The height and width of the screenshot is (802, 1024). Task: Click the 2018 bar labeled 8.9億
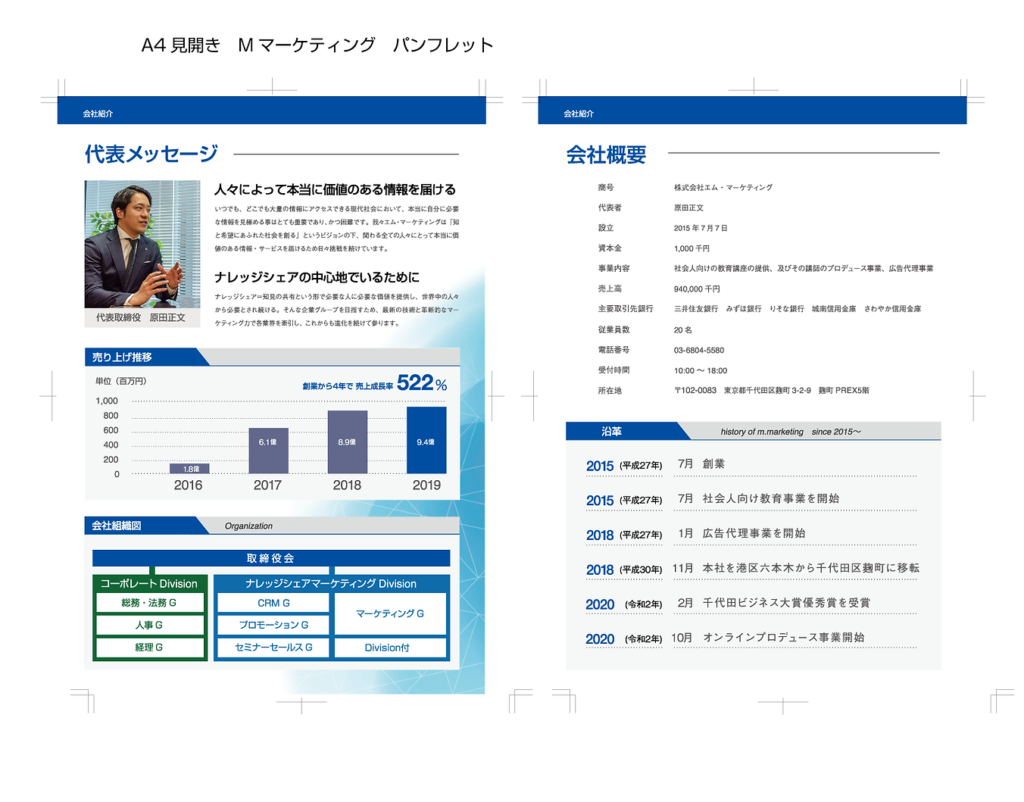pos(347,442)
